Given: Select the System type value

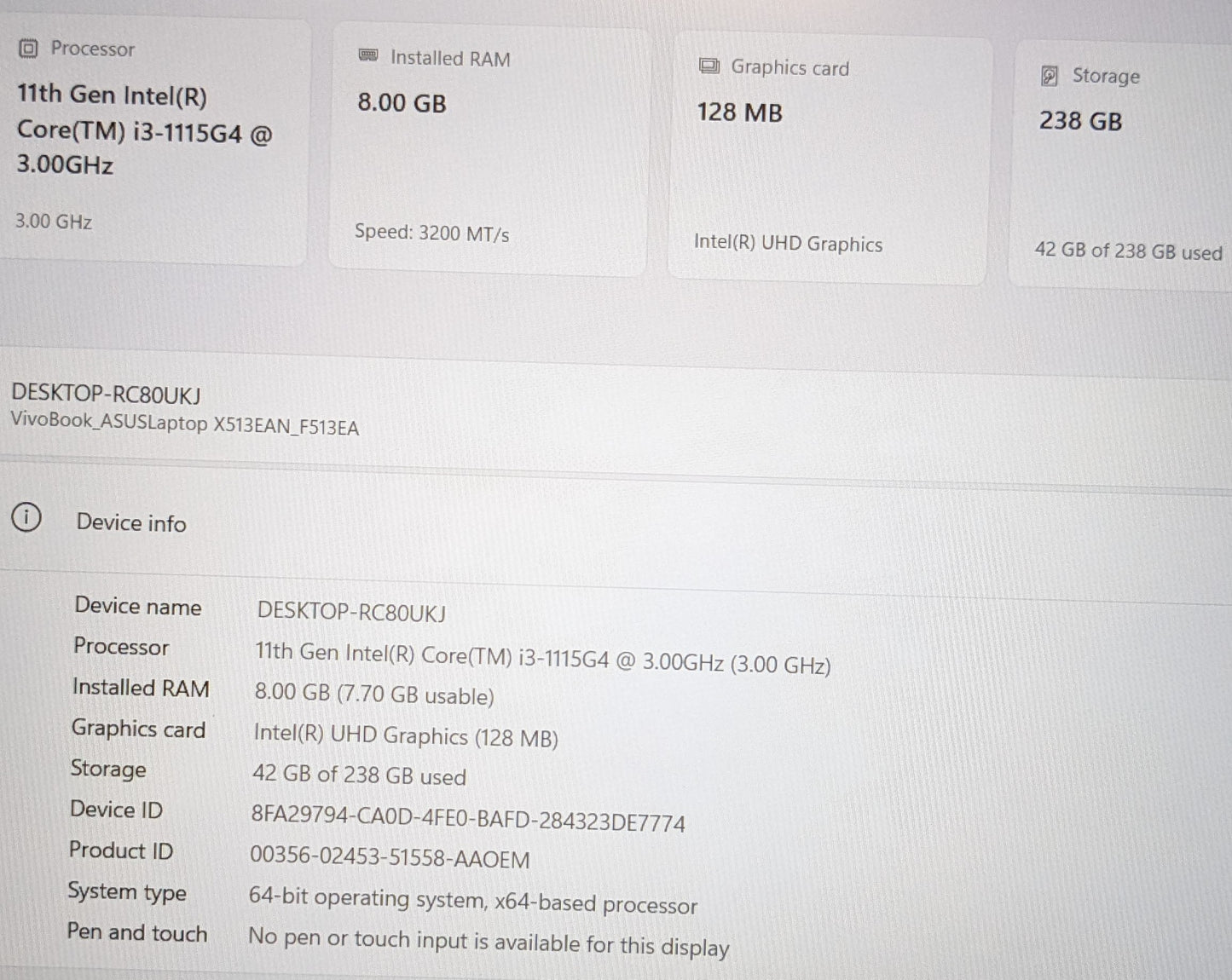Looking at the screenshot, I should (x=473, y=901).
